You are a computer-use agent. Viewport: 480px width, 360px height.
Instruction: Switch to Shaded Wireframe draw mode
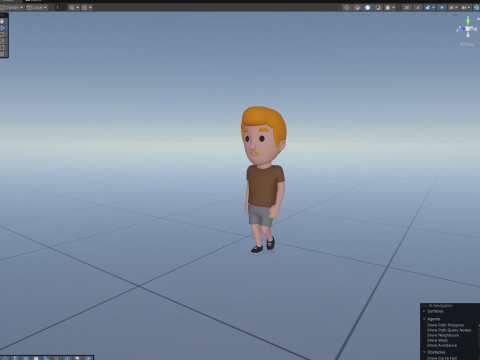357,7
